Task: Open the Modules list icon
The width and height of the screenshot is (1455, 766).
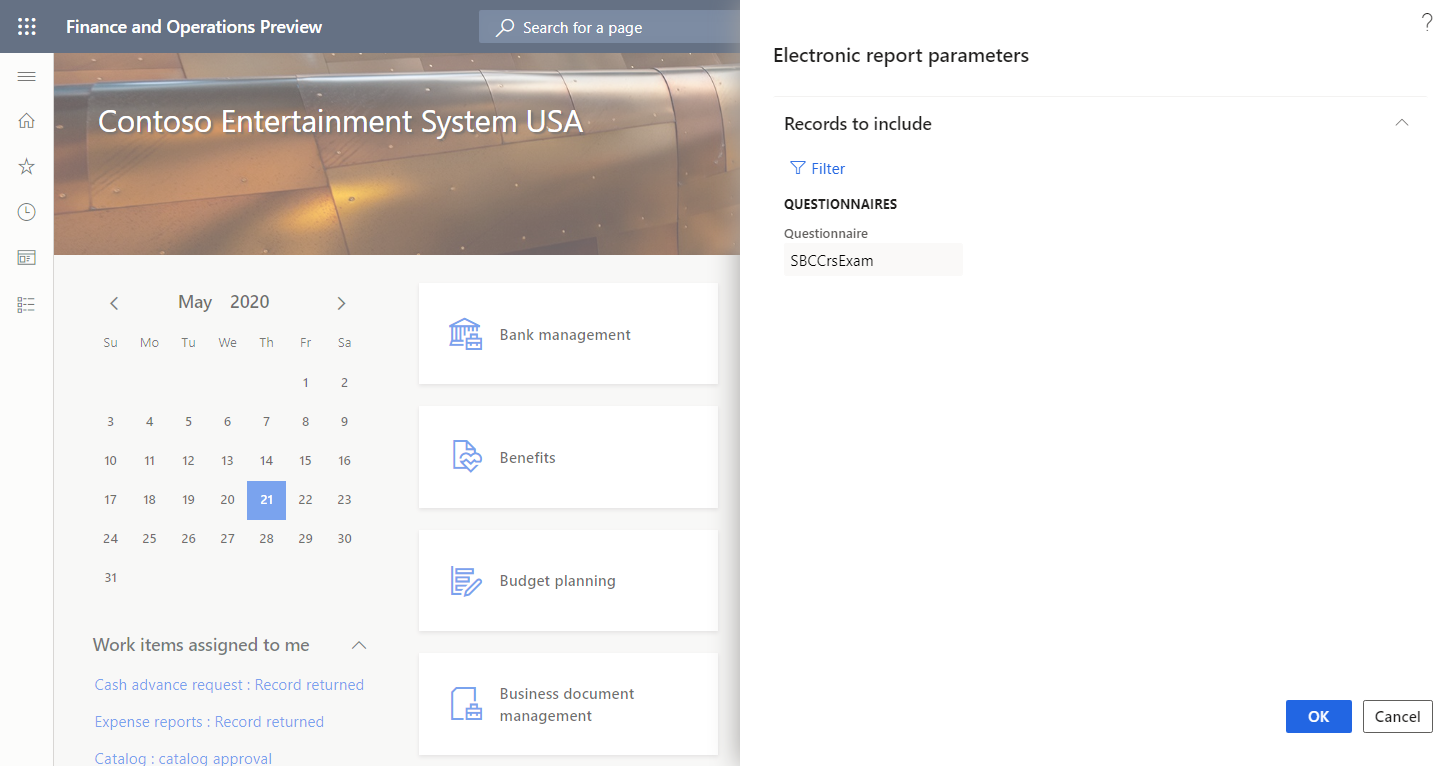Action: [26, 304]
